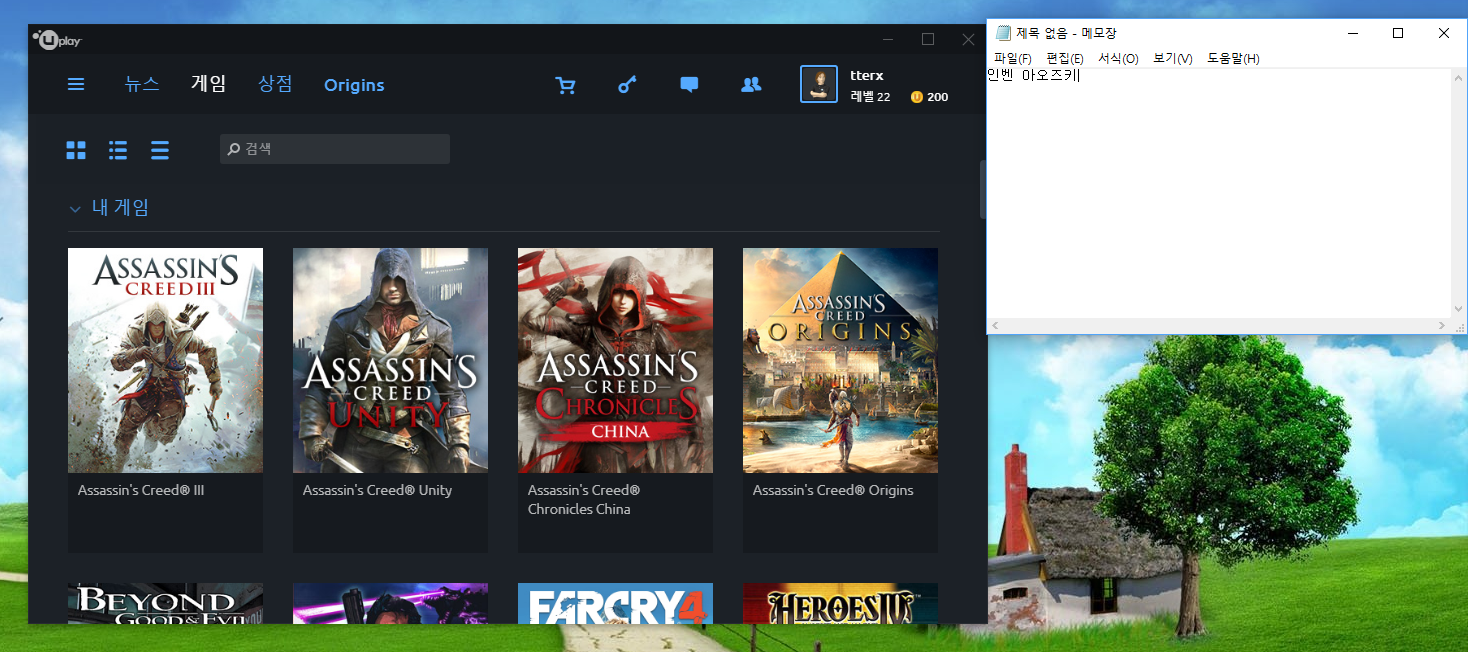This screenshot has width=1468, height=652.
Task: Collapse the 내 게임 section chevron
Action: point(75,209)
